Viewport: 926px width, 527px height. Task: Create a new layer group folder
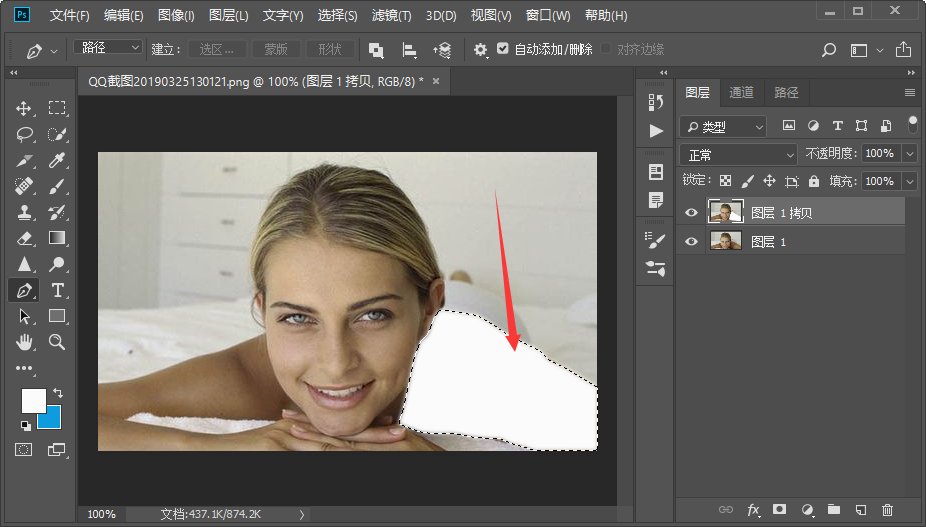tap(834, 509)
